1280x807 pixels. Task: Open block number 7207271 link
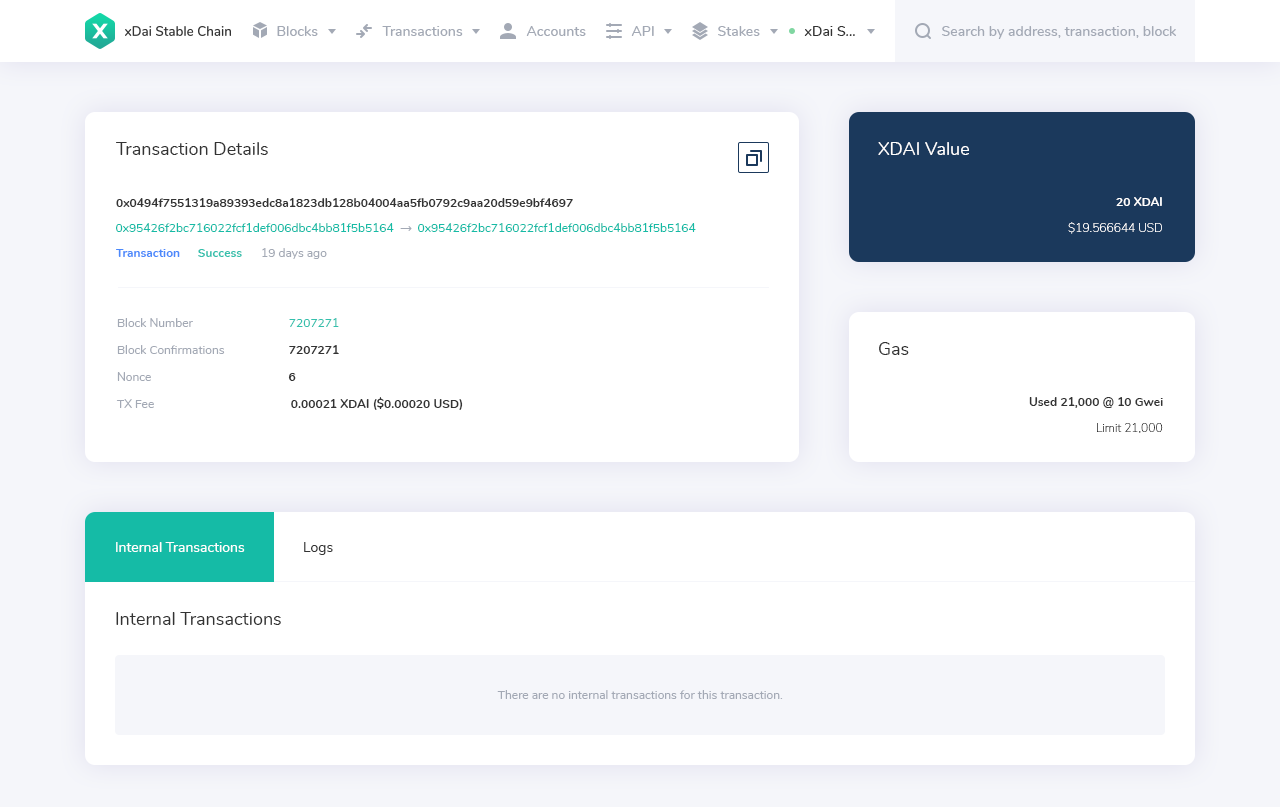pos(314,323)
